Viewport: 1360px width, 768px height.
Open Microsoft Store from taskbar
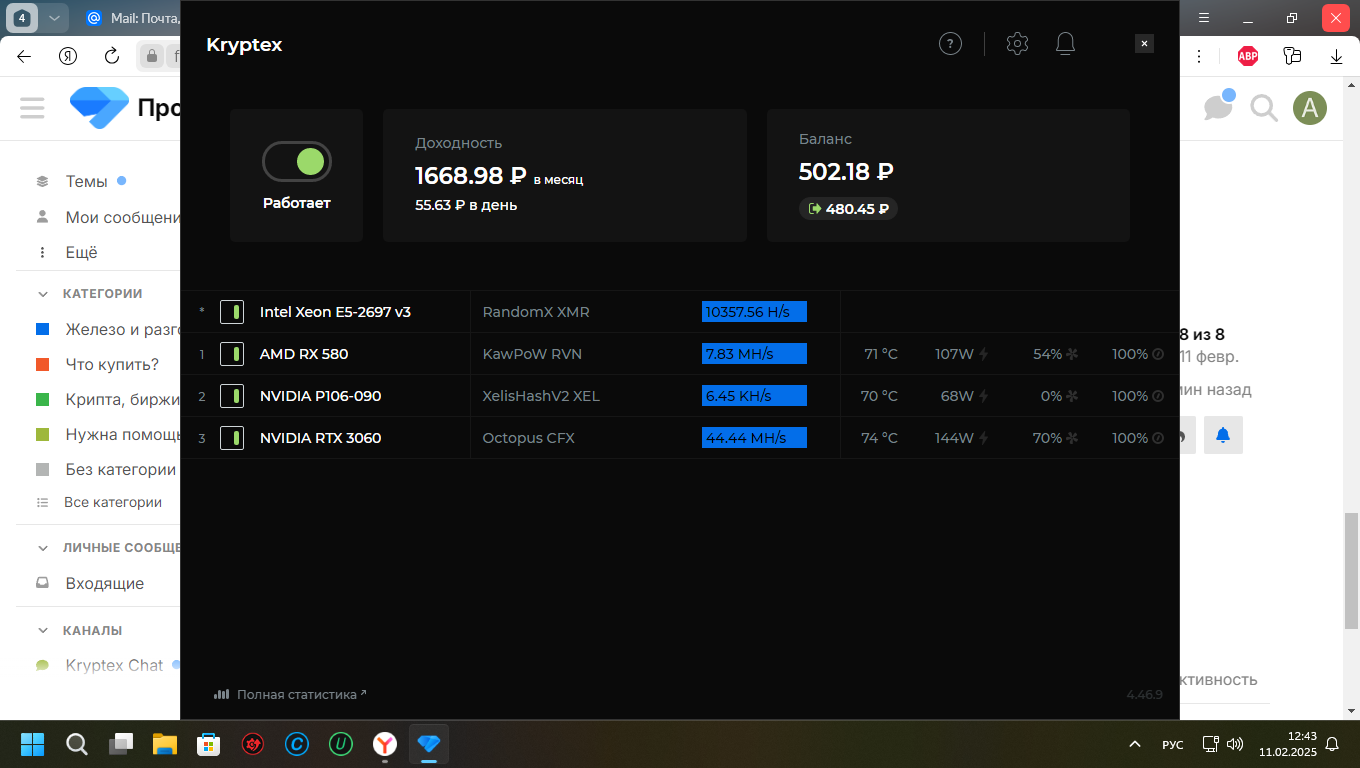208,744
